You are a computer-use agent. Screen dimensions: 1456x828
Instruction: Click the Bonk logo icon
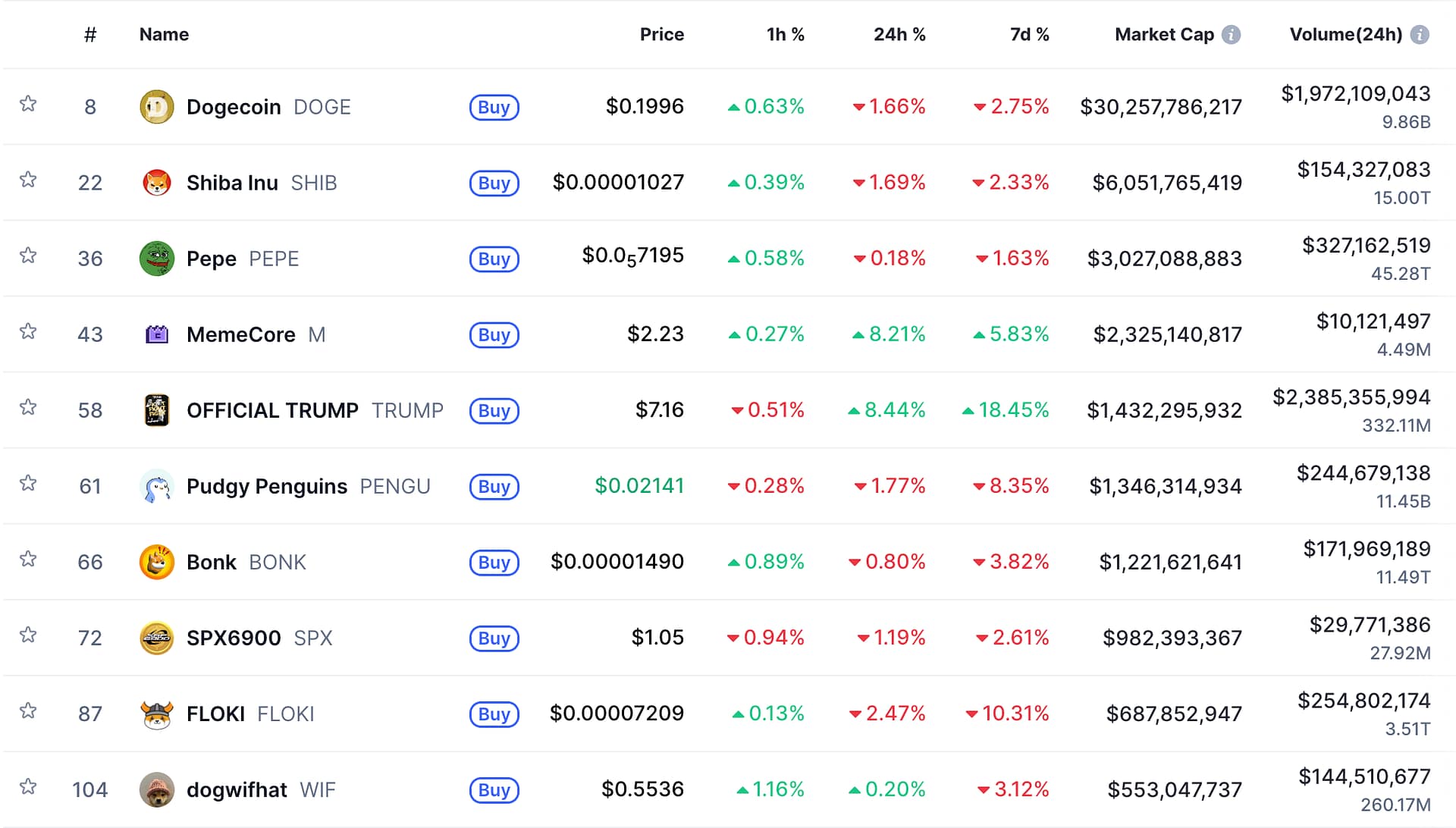(x=157, y=562)
